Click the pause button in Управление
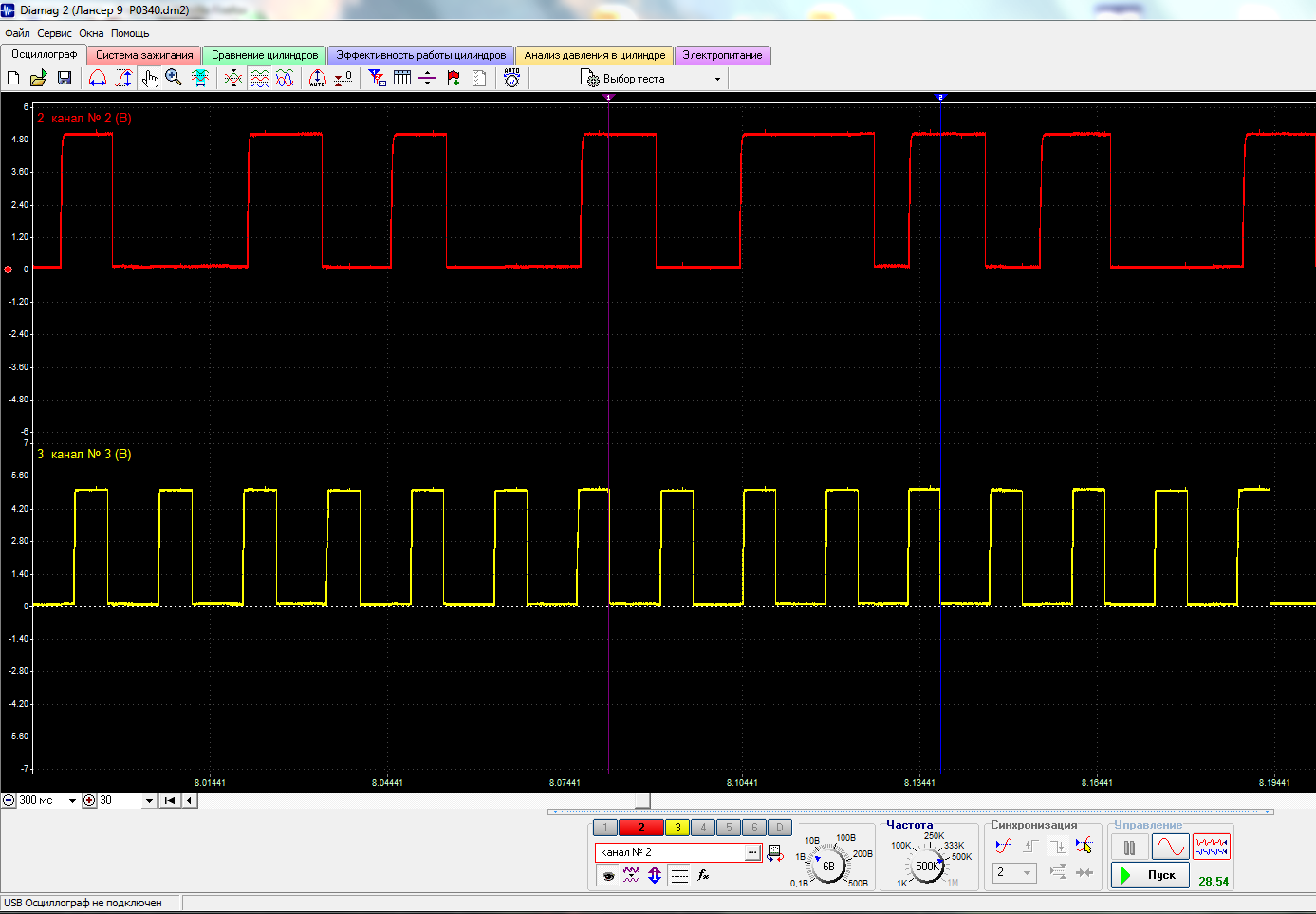The width and height of the screenshot is (1316, 914). [1129, 848]
